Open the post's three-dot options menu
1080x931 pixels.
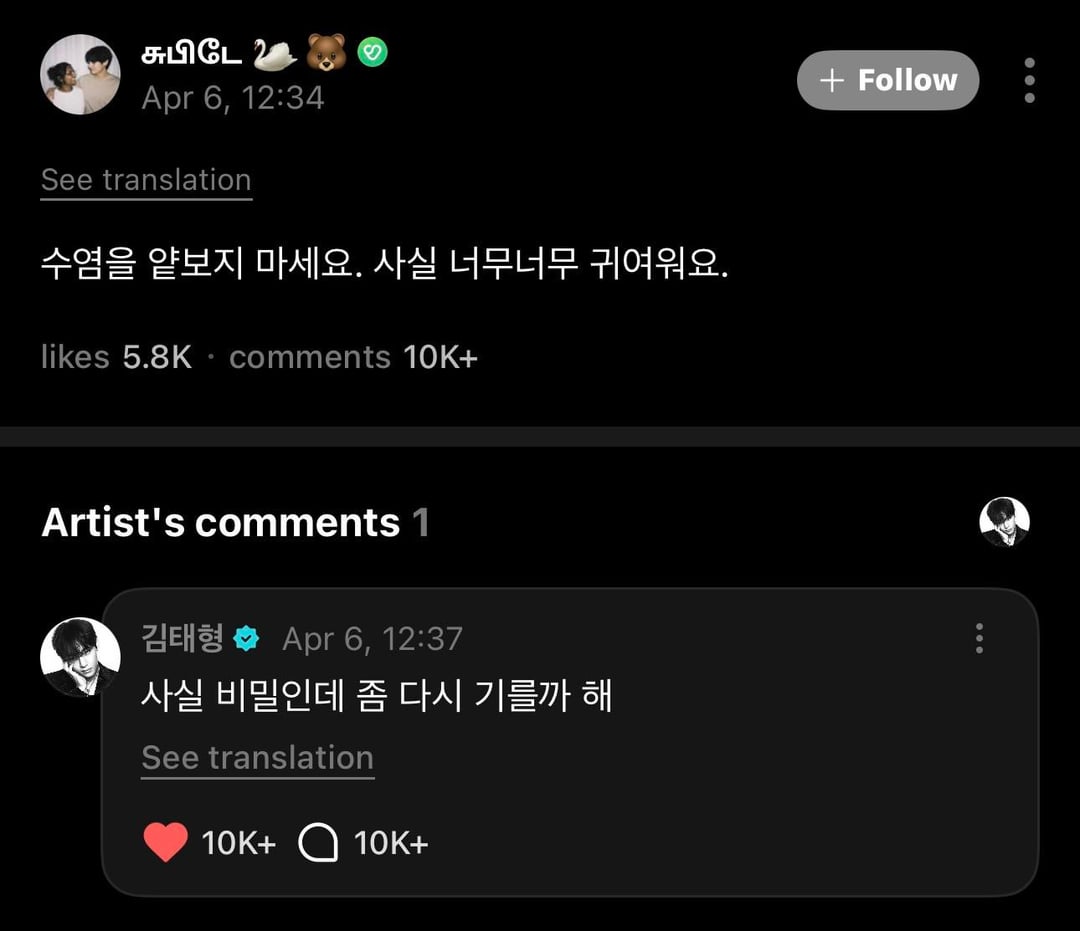(x=1029, y=81)
